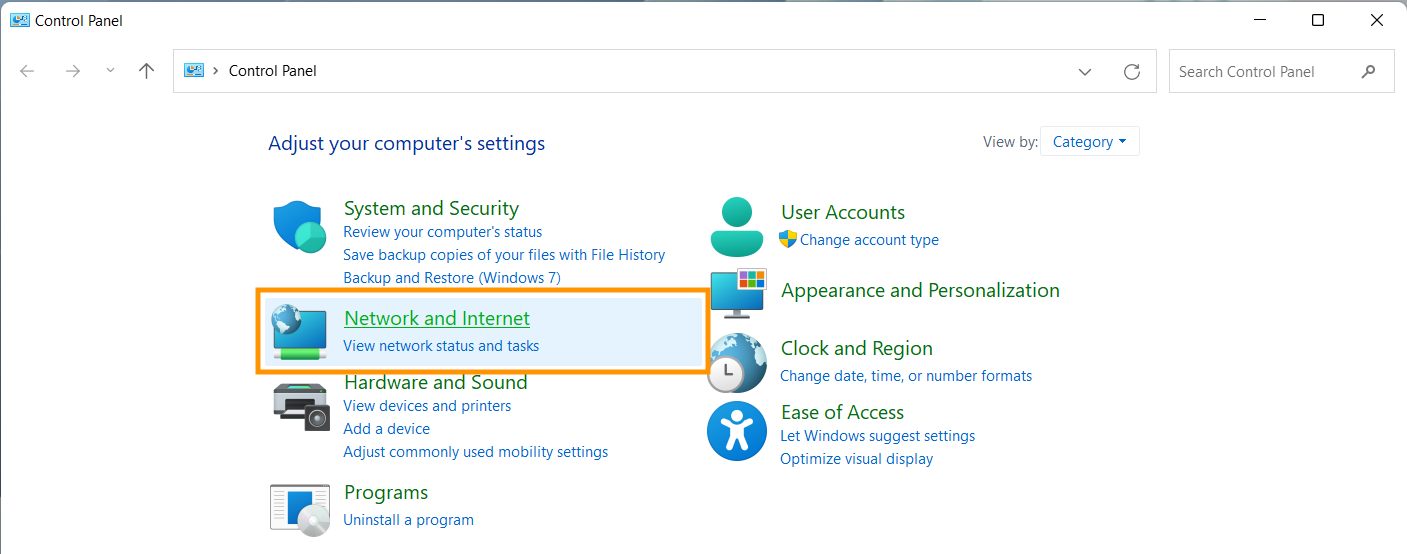Click the Ease of Access icon

[737, 431]
